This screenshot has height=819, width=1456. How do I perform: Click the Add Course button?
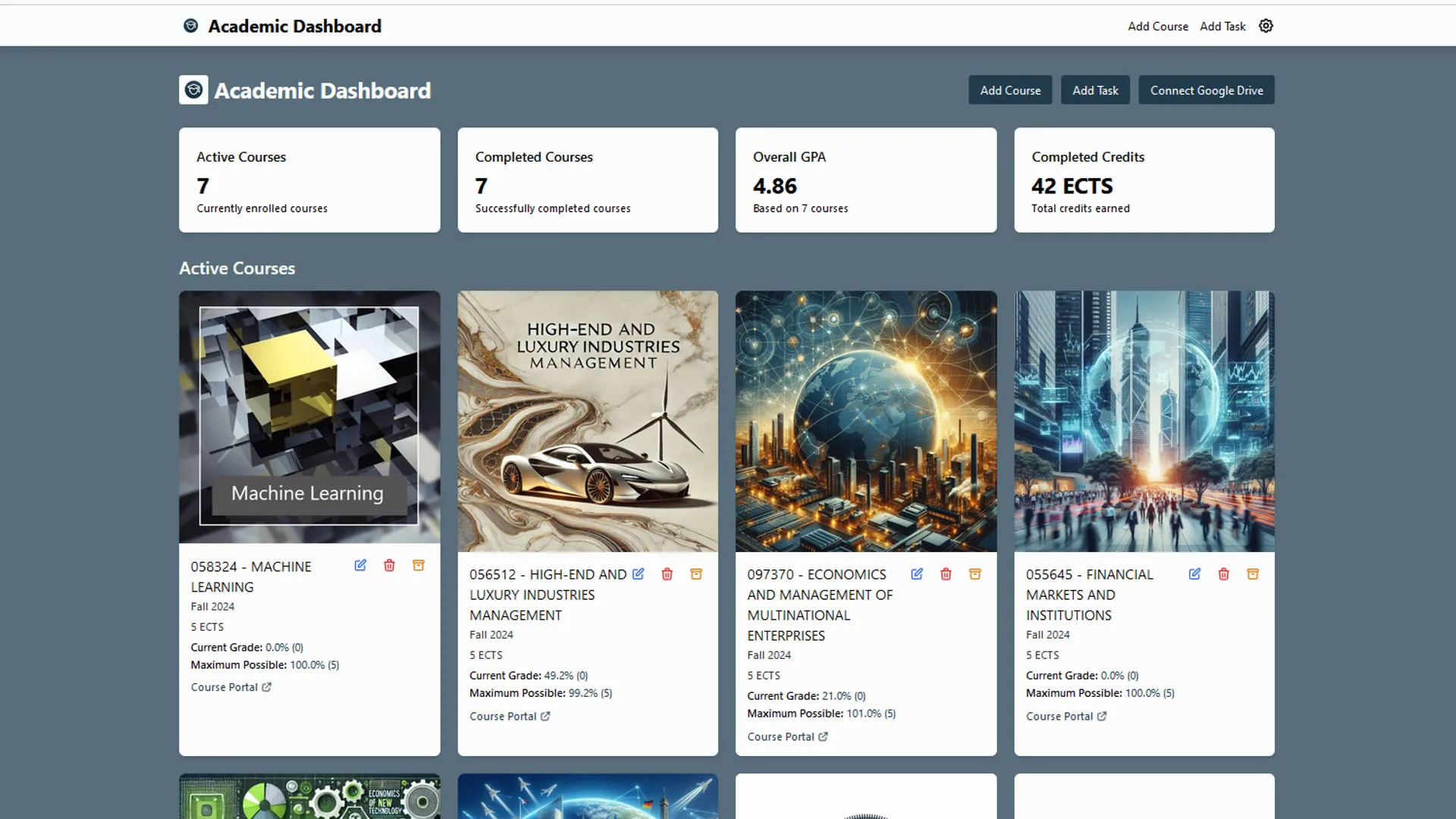[1009, 89]
